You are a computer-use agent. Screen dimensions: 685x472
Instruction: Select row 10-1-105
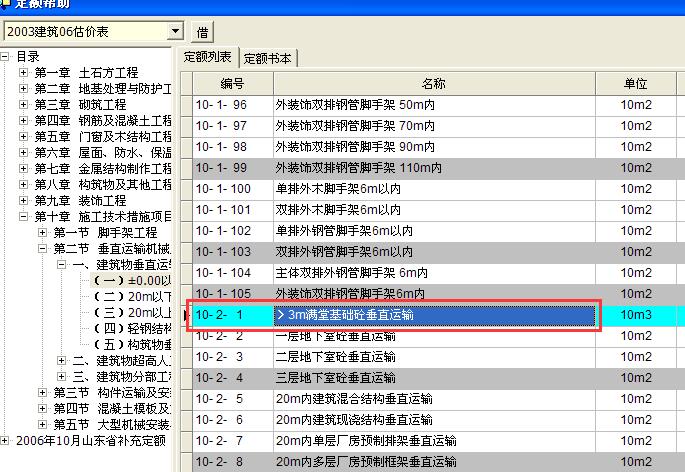tap(435, 294)
